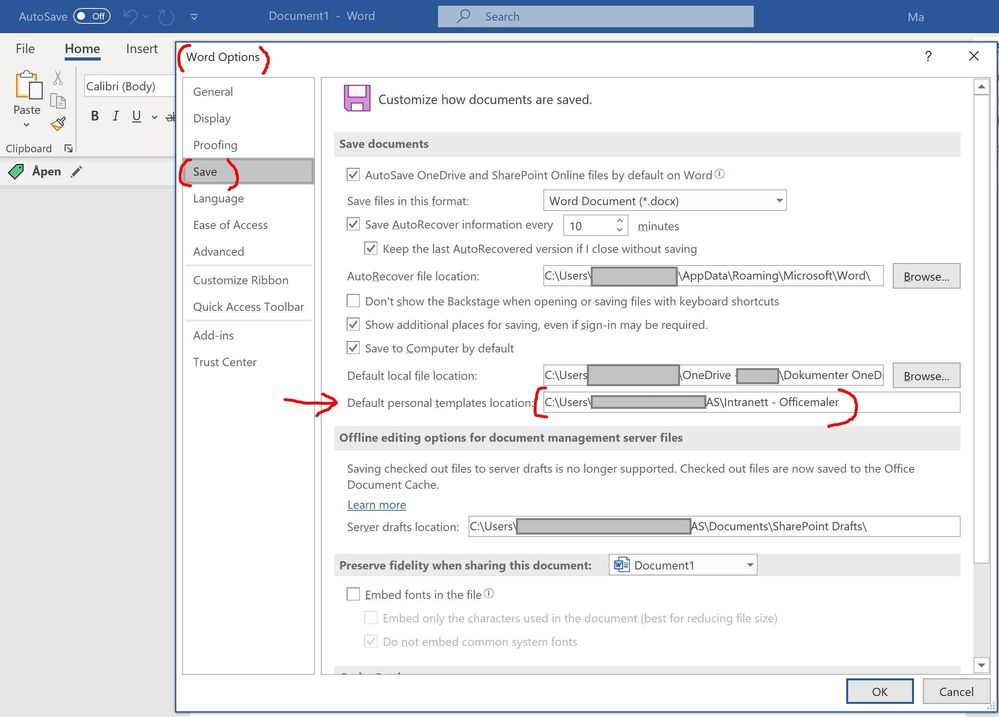
Task: Click the Server drafts location field
Action: 714,526
